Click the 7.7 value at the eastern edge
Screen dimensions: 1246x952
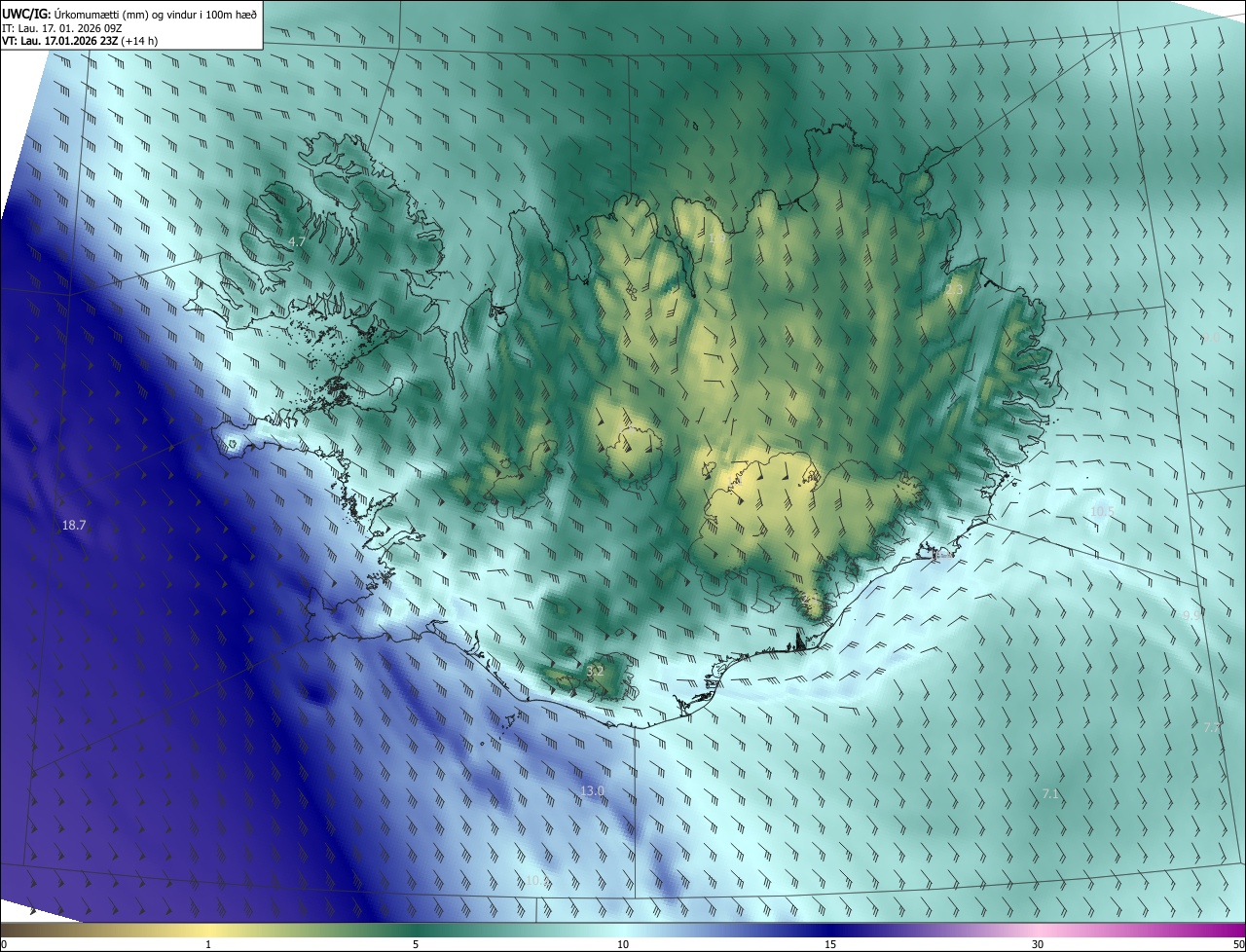click(1212, 727)
